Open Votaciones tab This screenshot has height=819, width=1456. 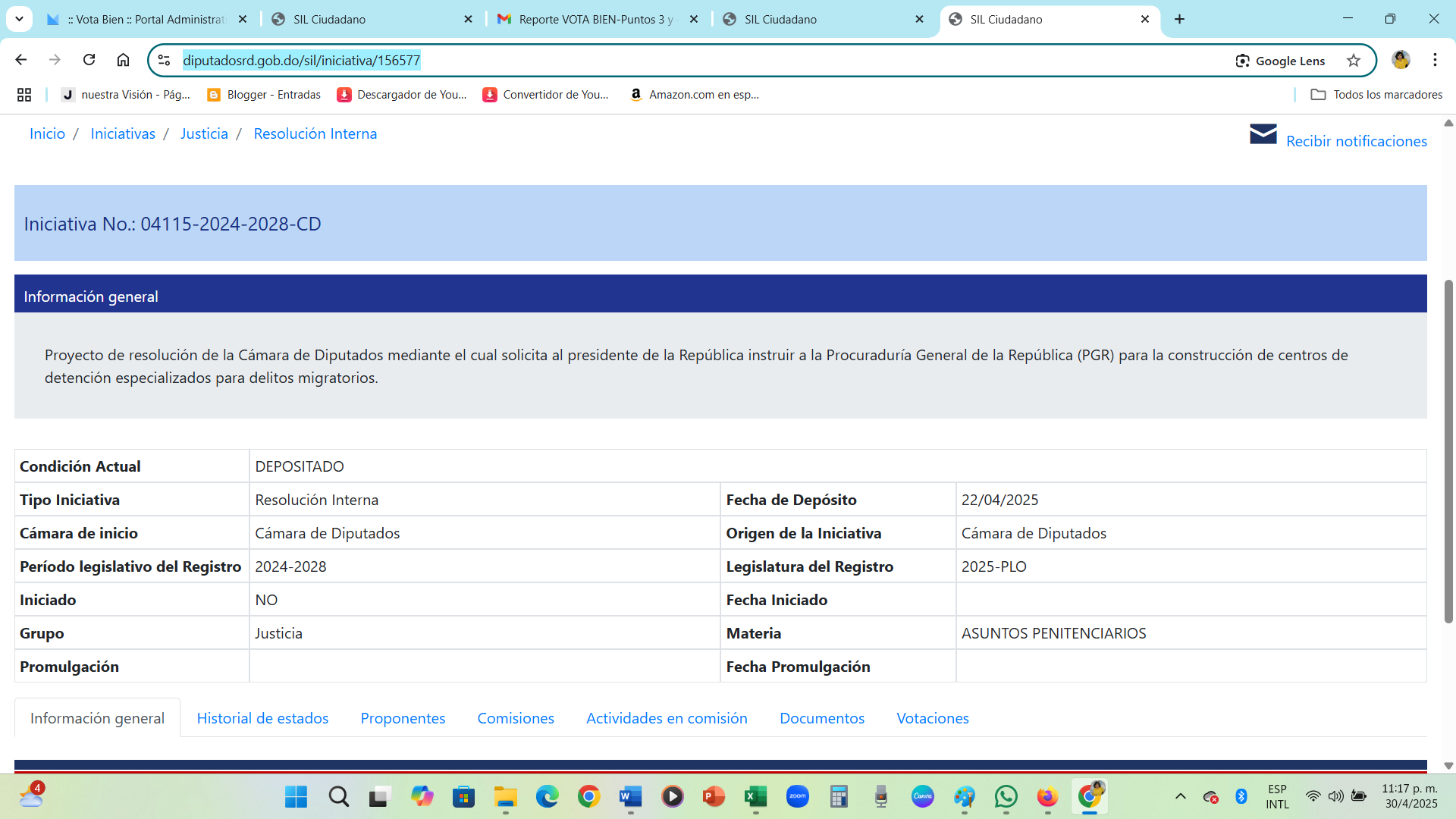pyautogui.click(x=933, y=718)
